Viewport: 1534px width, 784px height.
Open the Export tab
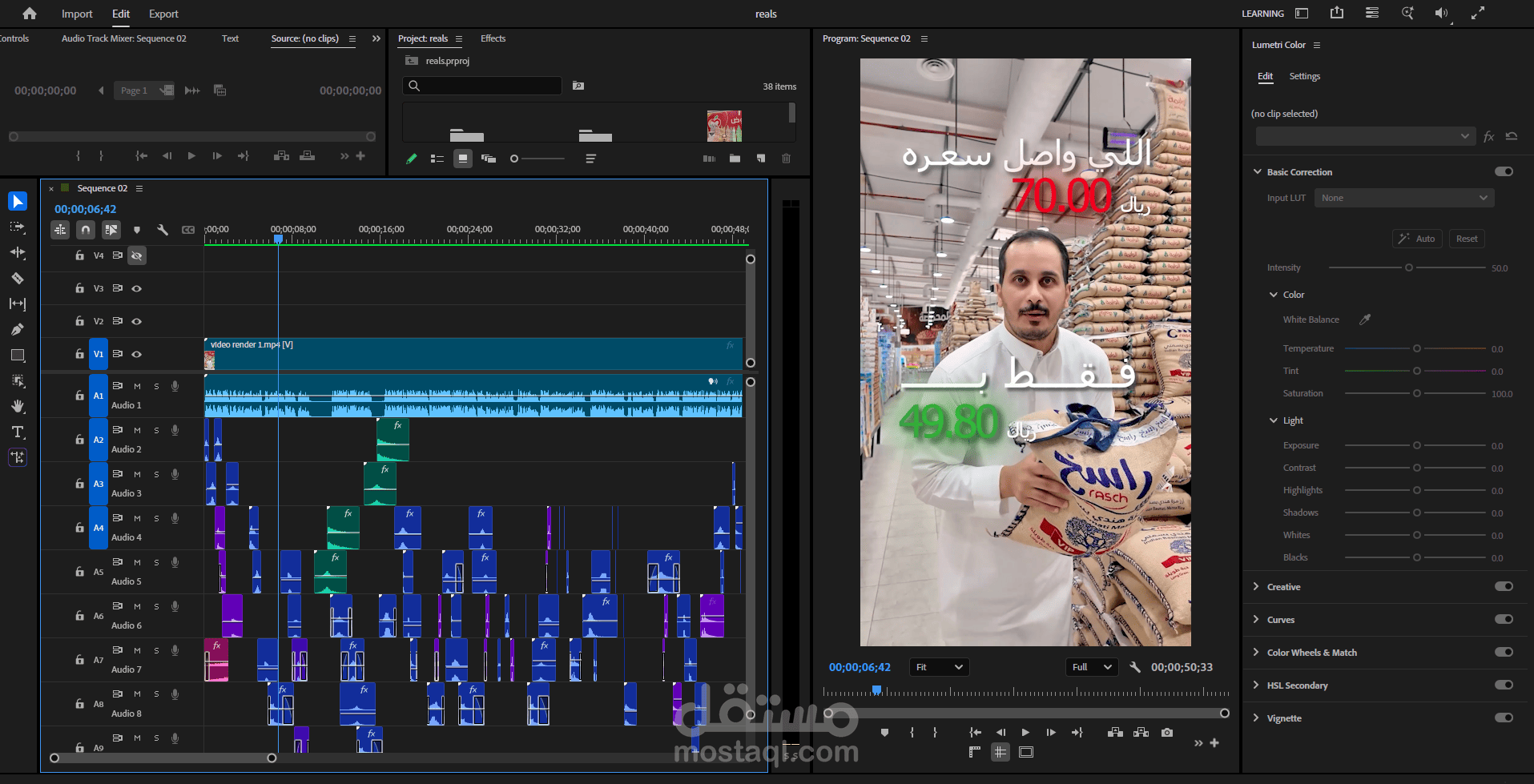(x=163, y=14)
